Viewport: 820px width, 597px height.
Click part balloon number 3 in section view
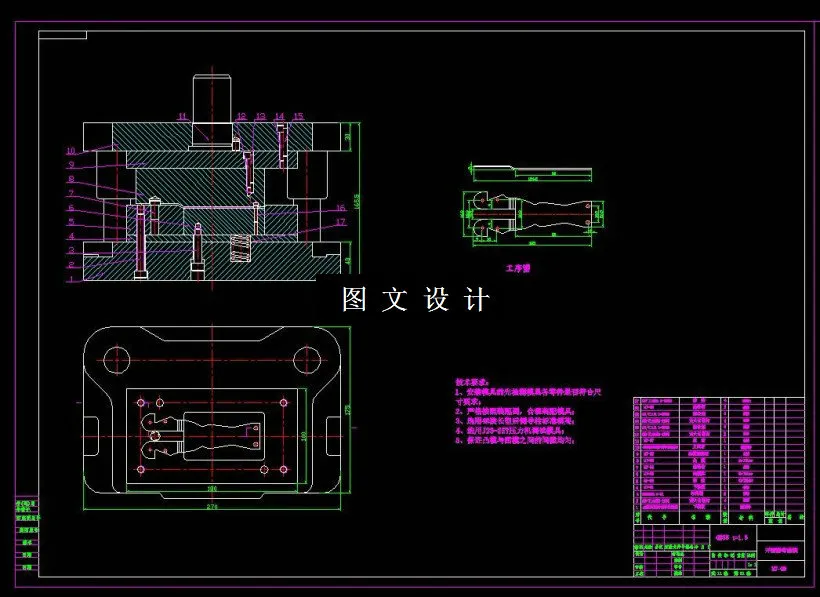71,251
